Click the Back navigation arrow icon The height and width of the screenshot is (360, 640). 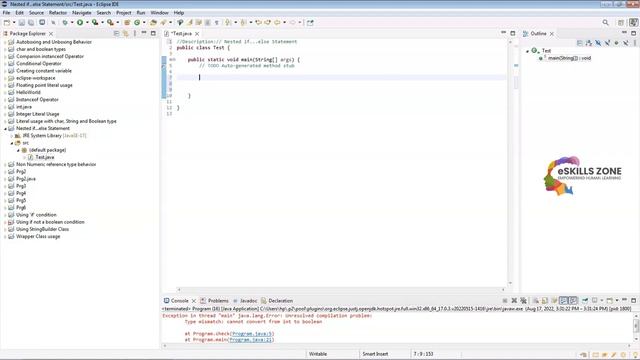277,22
